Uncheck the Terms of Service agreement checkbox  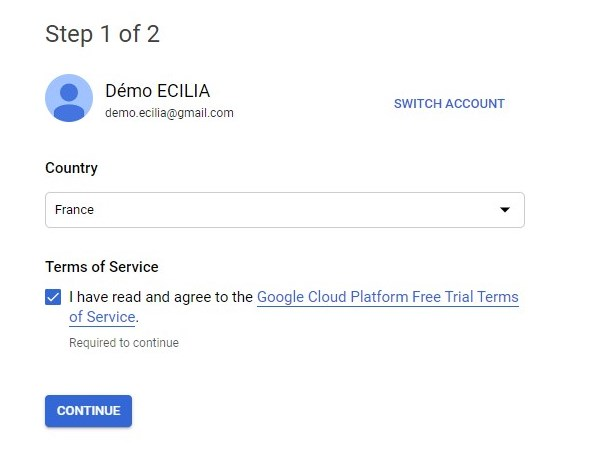[x=53, y=297]
